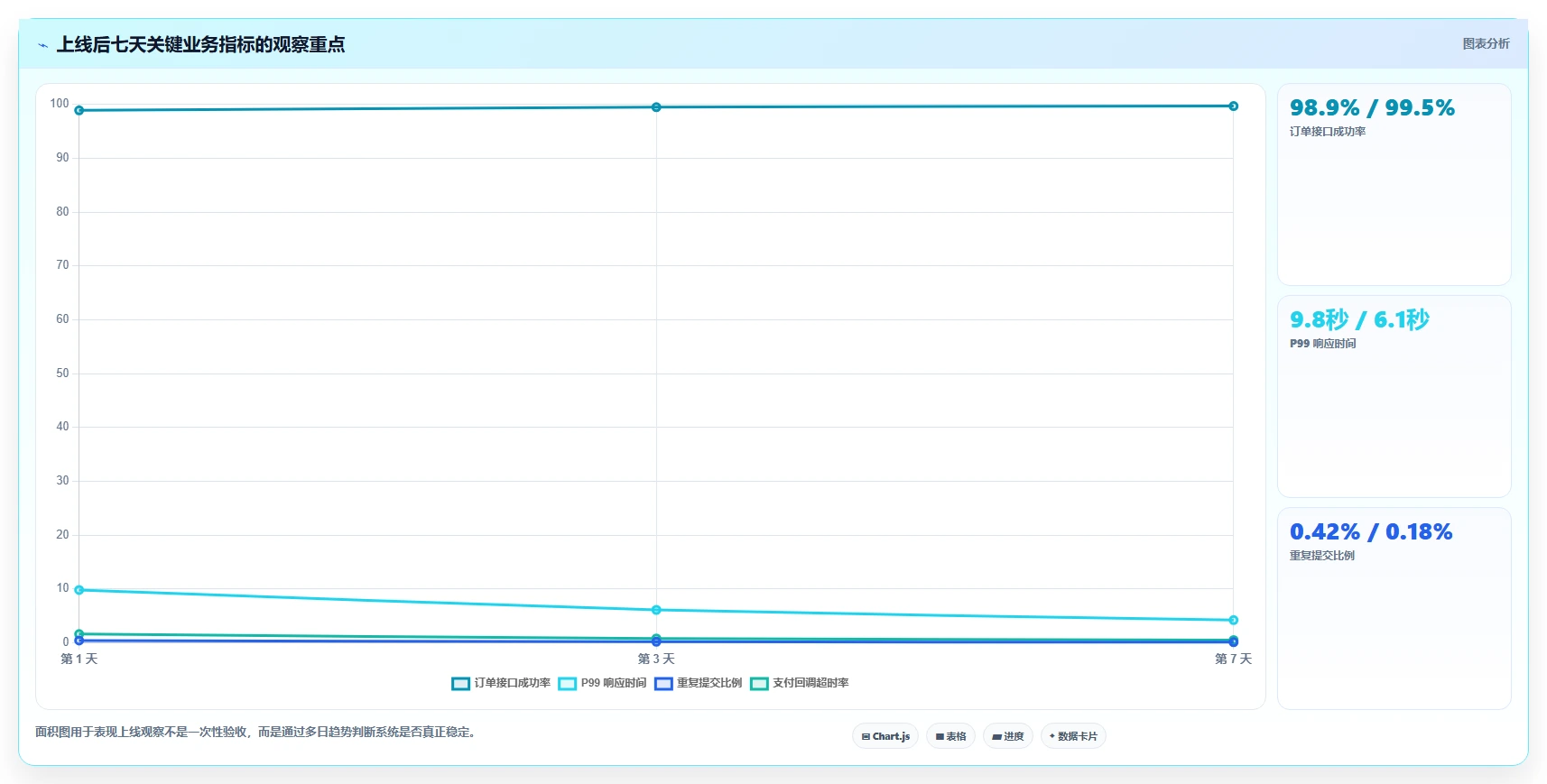Click the 9.8秒 / 6.1秒 stat value

tap(1359, 319)
